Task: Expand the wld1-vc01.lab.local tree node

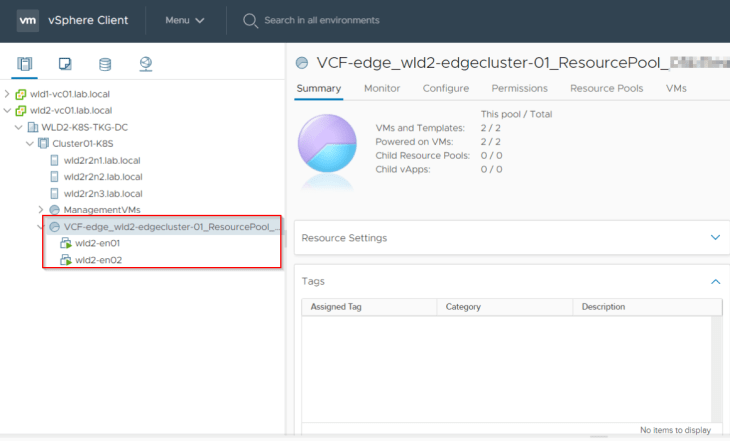Action: (7, 94)
